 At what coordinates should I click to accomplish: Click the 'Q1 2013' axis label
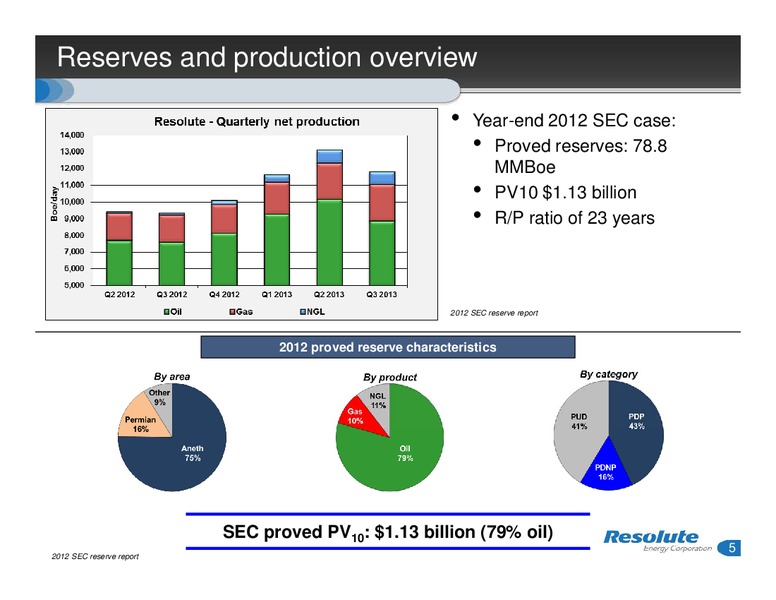point(277,295)
